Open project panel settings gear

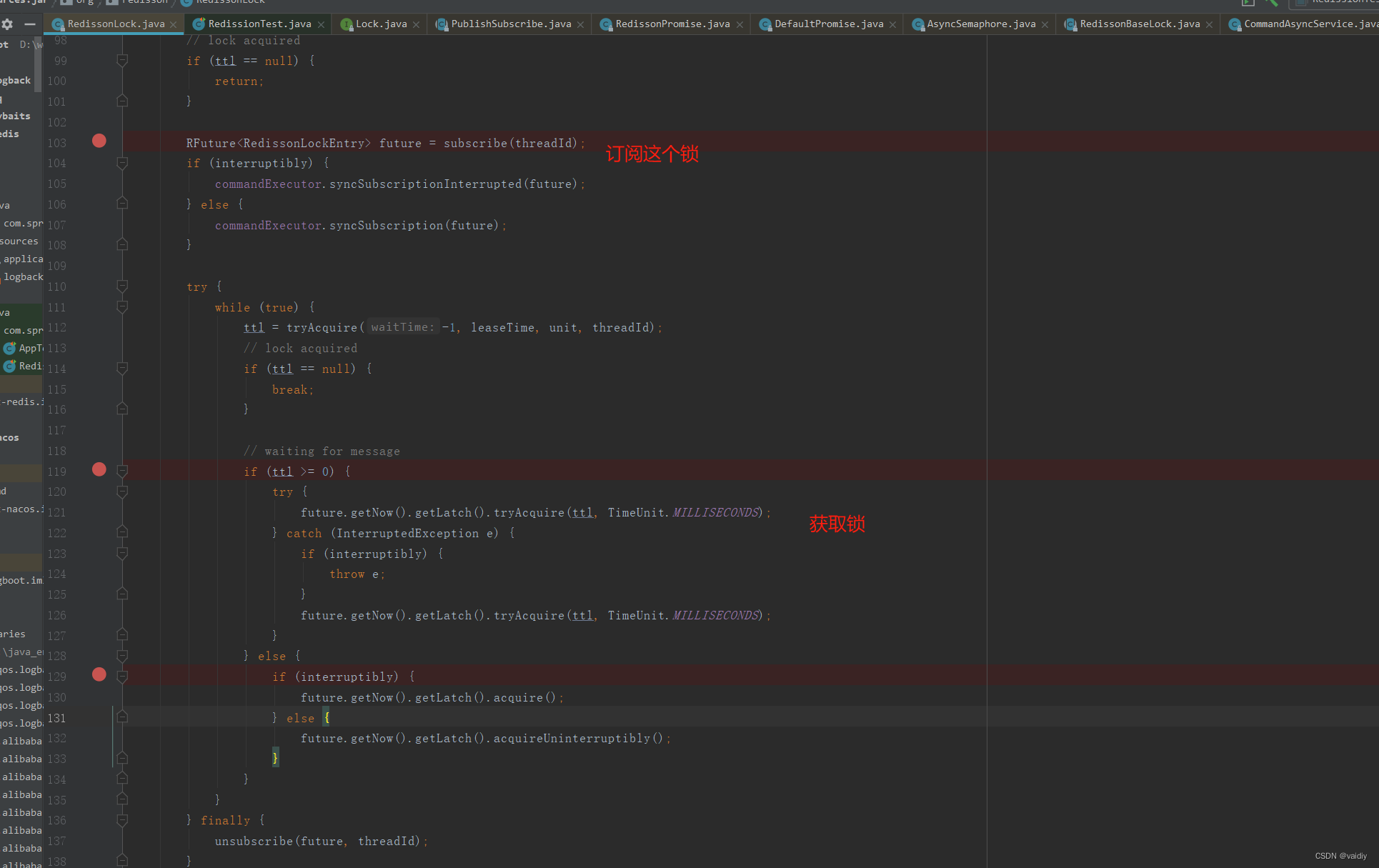[x=7, y=24]
